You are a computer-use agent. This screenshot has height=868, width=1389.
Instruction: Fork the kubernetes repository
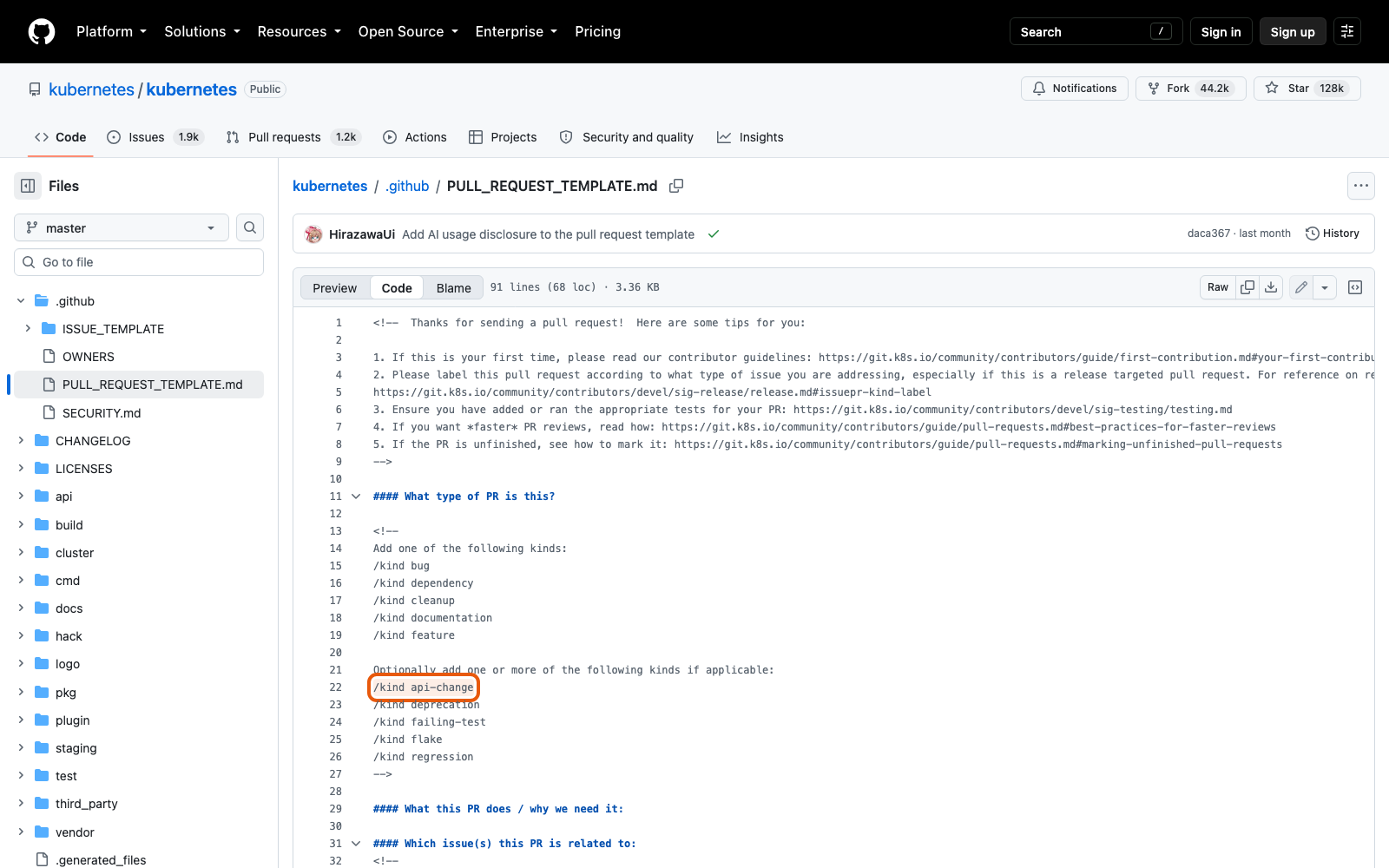coord(1191,89)
